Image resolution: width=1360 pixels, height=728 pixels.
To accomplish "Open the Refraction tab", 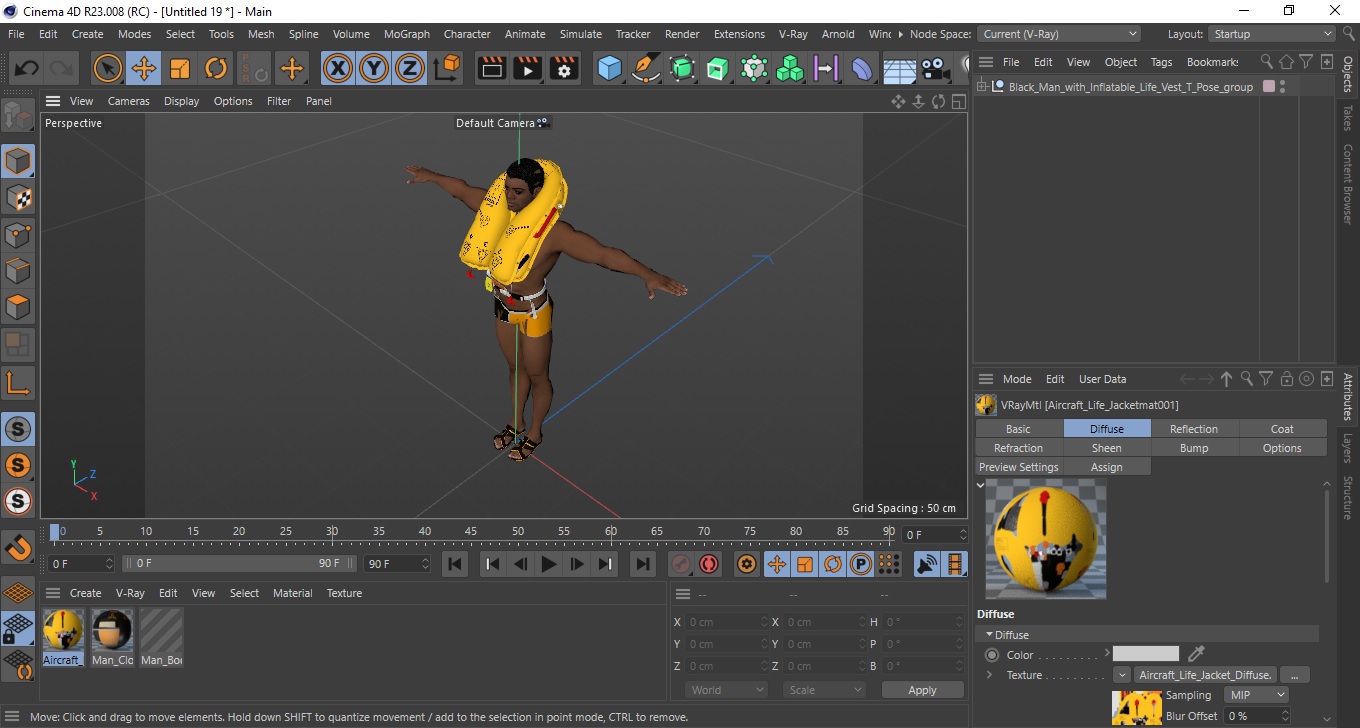I will [1018, 448].
